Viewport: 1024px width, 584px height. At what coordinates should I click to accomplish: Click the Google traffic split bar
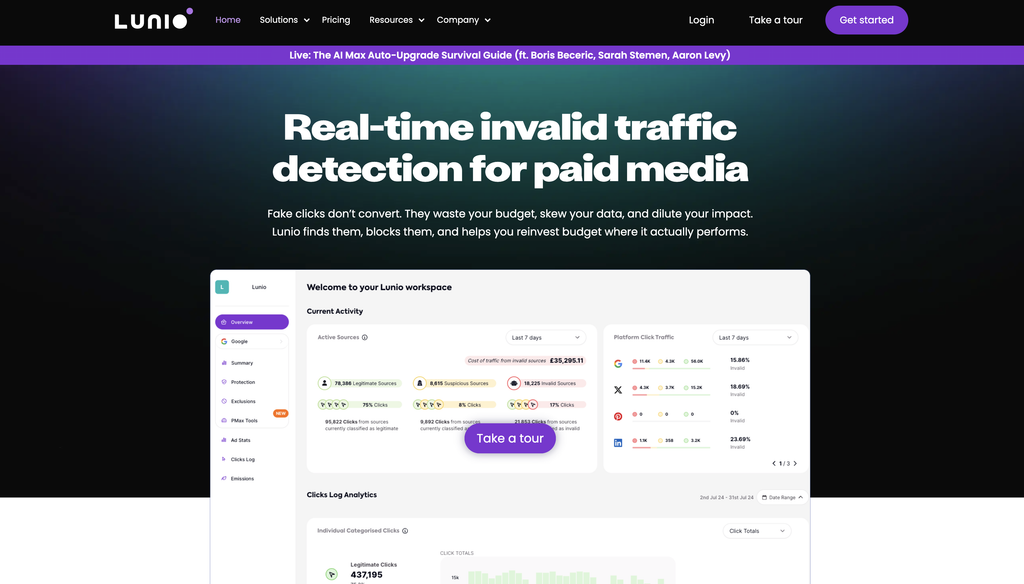[x=671, y=368]
